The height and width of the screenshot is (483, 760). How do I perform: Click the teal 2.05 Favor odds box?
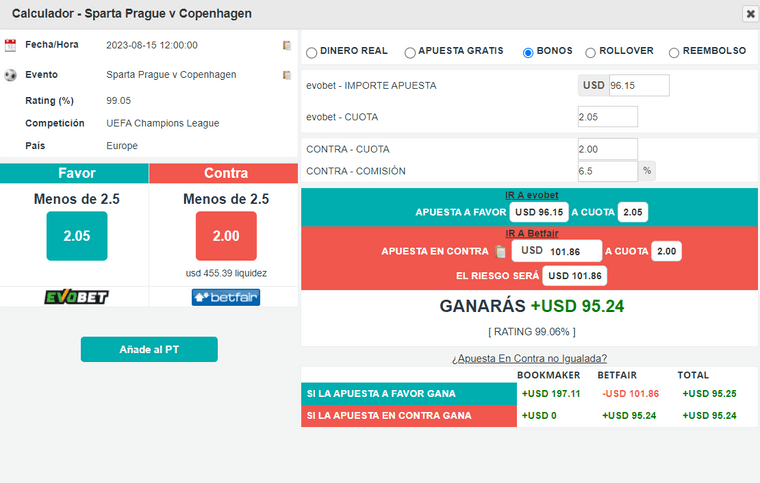(76, 236)
